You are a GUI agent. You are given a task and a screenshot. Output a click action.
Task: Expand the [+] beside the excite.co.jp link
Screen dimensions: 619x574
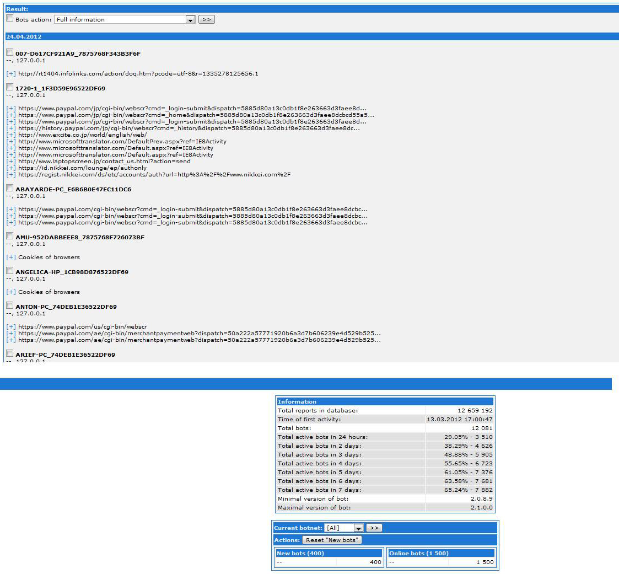(x=9, y=135)
